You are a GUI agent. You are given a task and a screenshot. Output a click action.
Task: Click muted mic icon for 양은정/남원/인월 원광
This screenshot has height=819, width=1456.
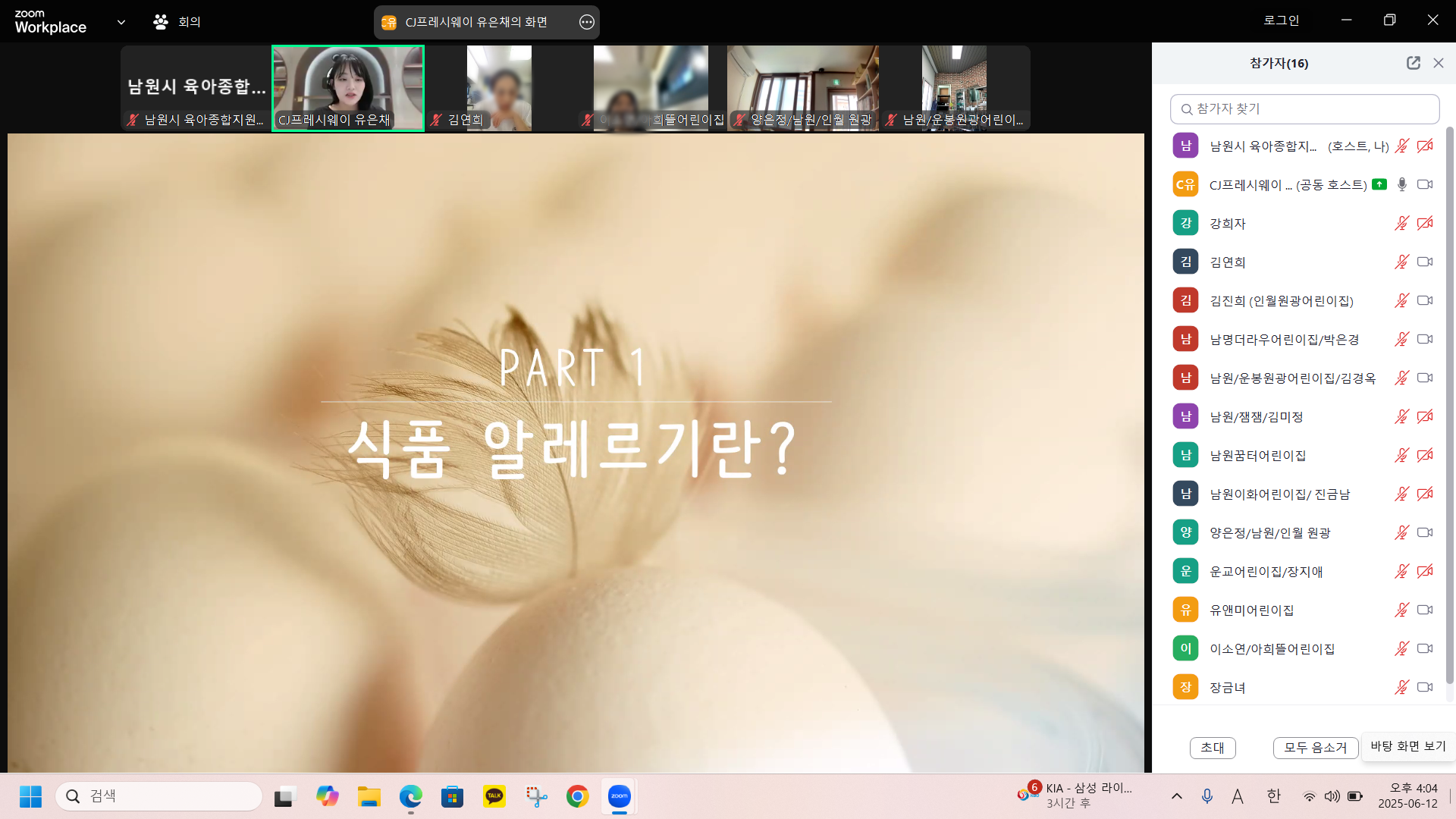1401,533
